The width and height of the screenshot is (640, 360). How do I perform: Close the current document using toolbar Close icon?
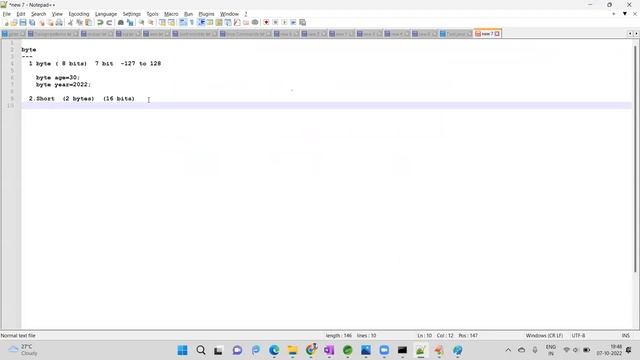pos(41,22)
